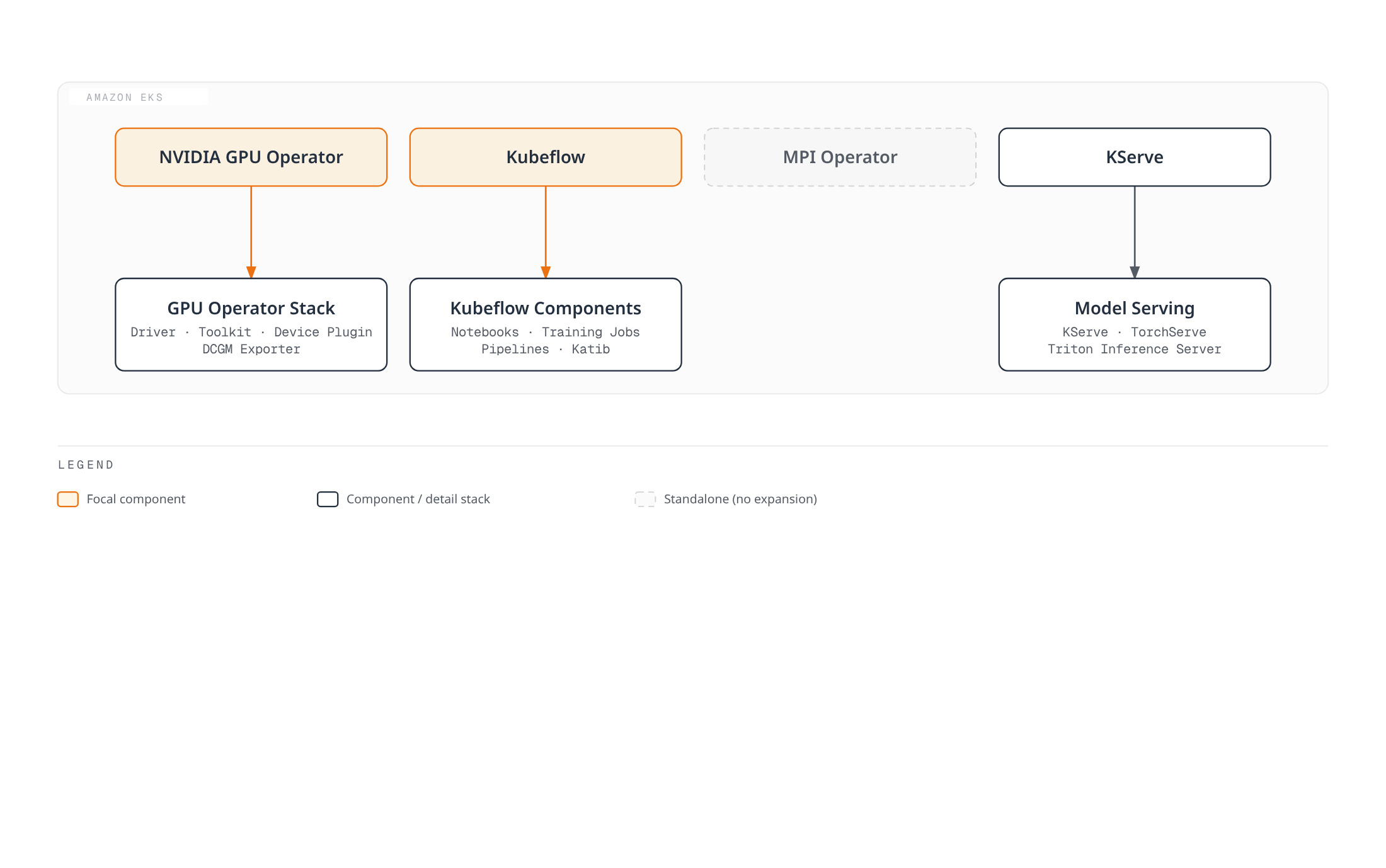
Task: Click the TorchServe text
Action: (1169, 332)
